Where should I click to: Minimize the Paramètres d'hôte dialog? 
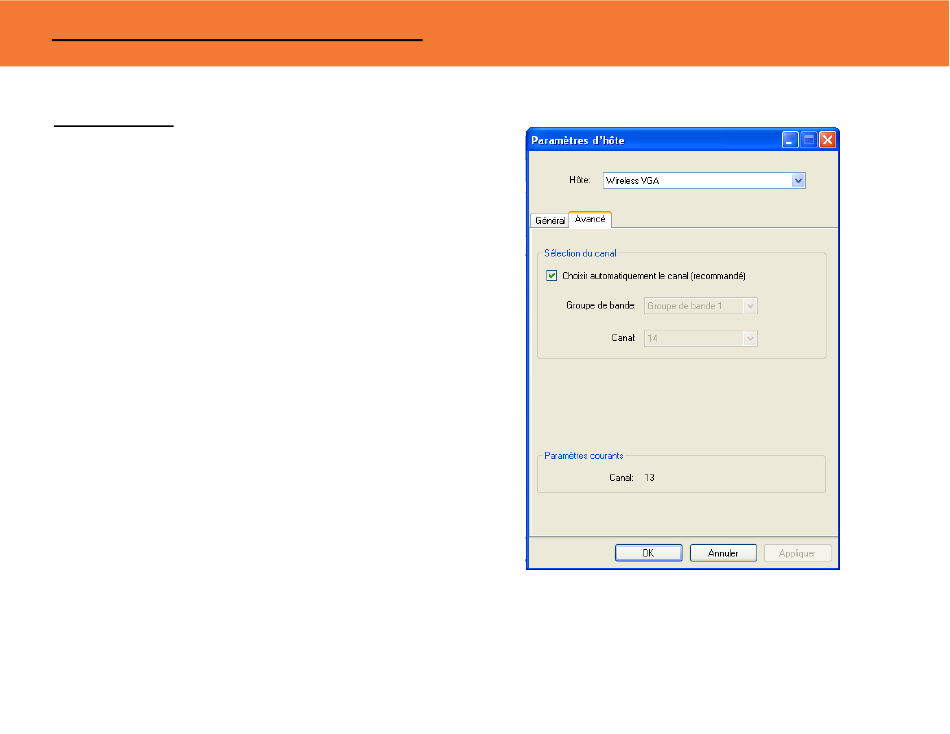pyautogui.click(x=789, y=140)
